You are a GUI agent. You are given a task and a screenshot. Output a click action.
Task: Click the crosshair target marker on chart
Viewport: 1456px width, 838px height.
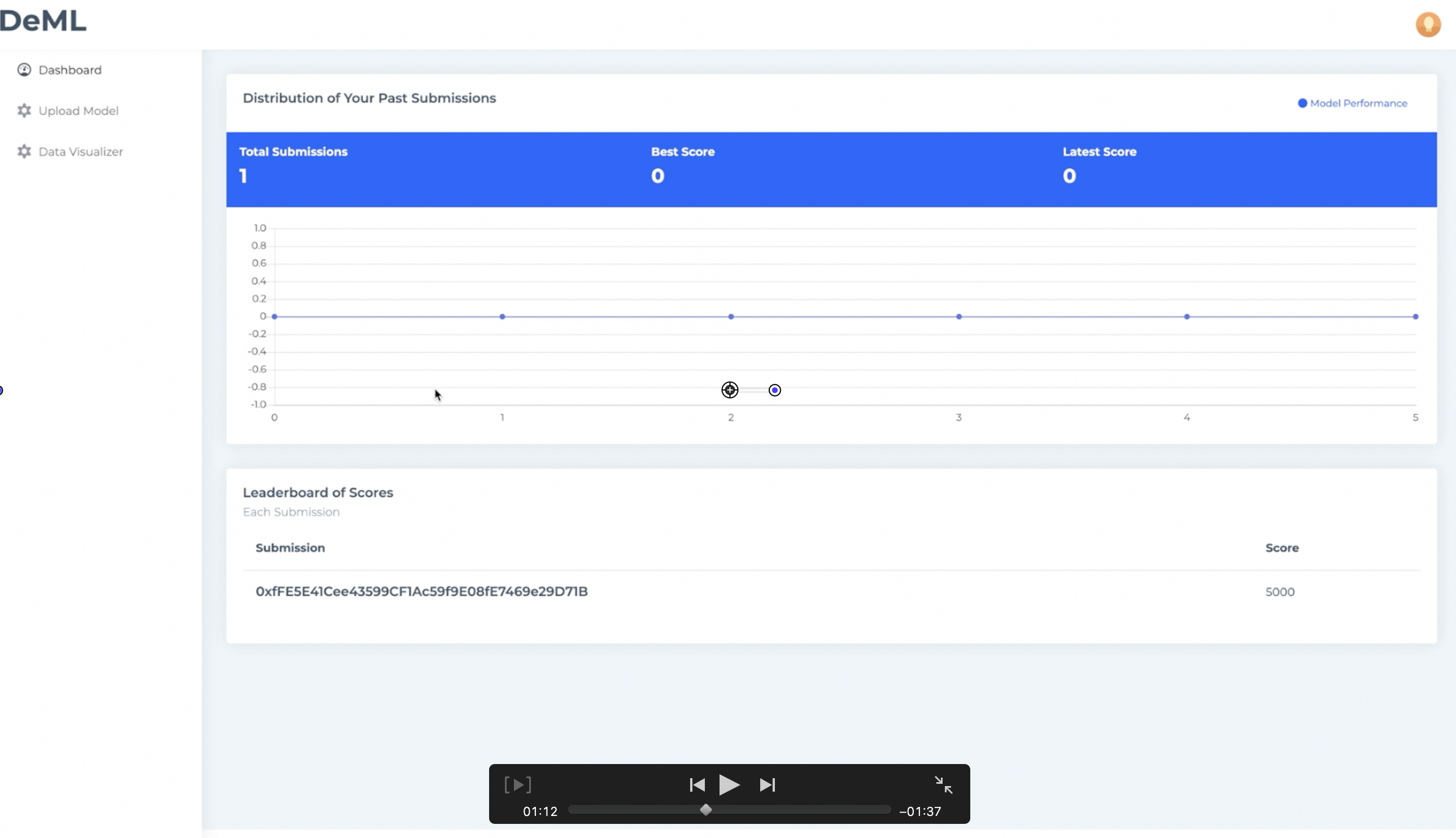pyautogui.click(x=730, y=390)
